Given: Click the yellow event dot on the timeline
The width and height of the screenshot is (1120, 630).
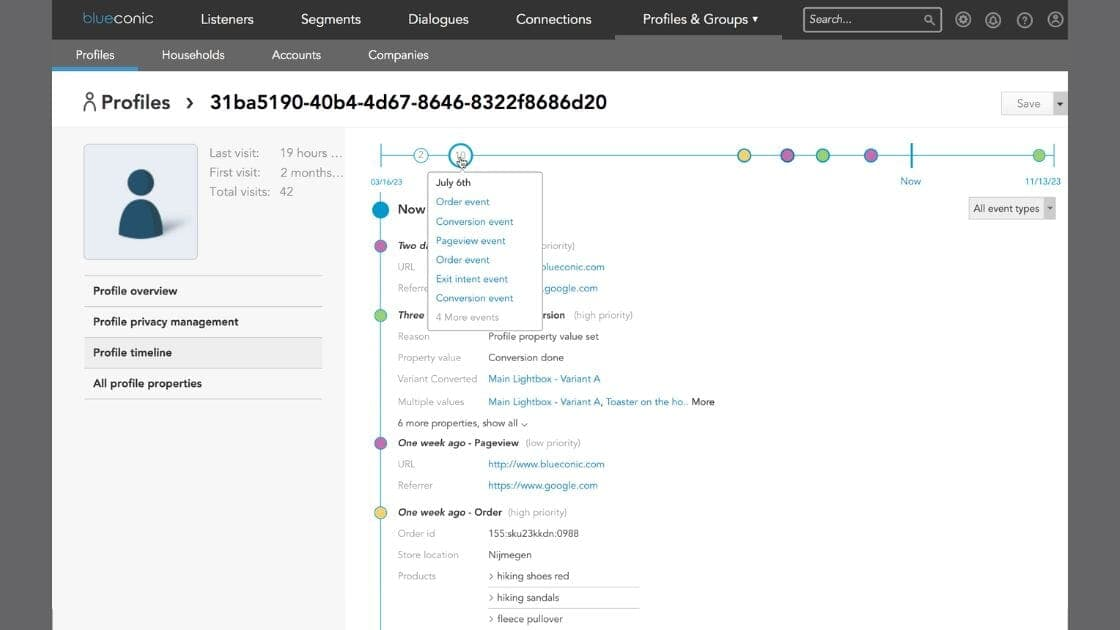Looking at the screenshot, I should point(744,155).
